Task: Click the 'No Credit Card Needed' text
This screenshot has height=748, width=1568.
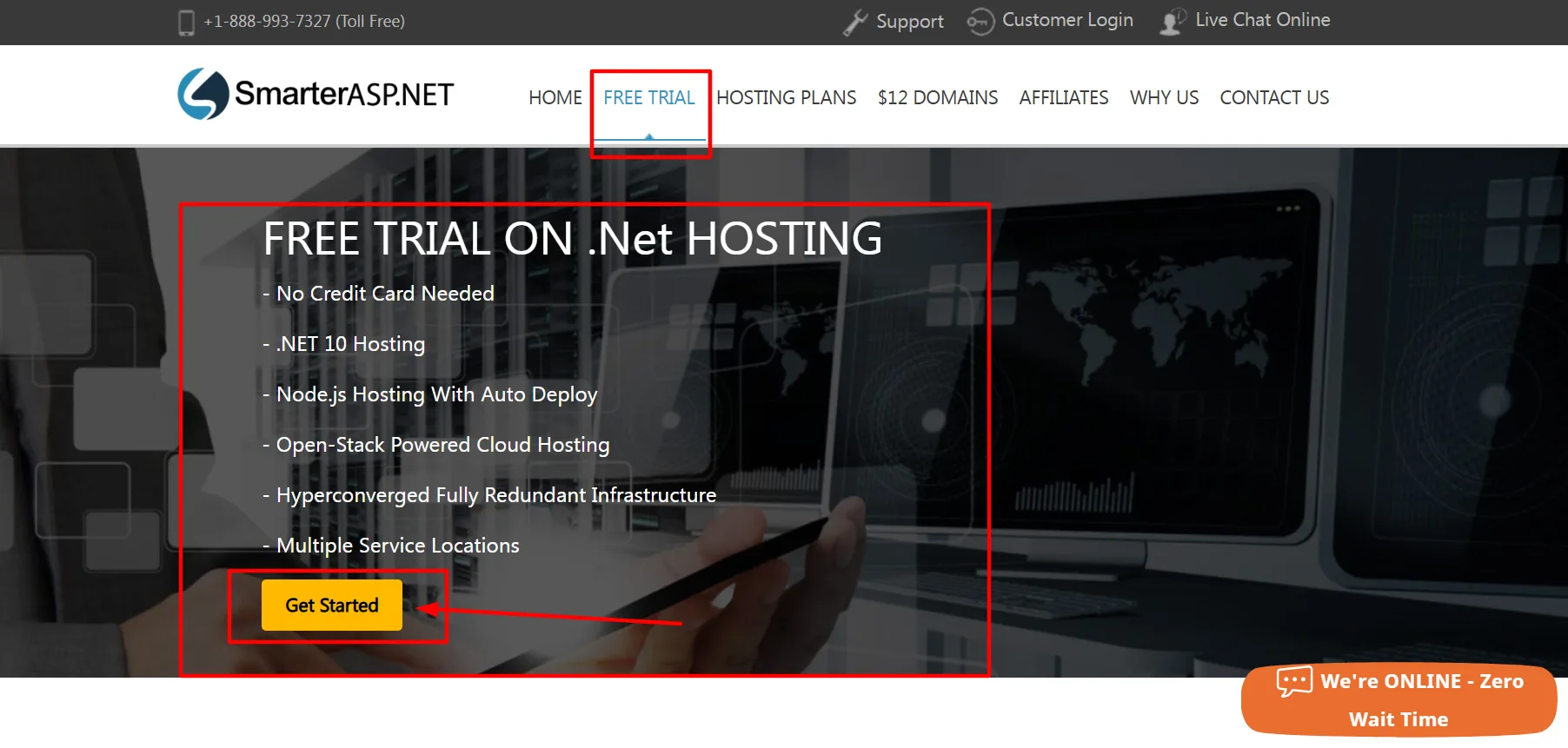Action: (385, 294)
